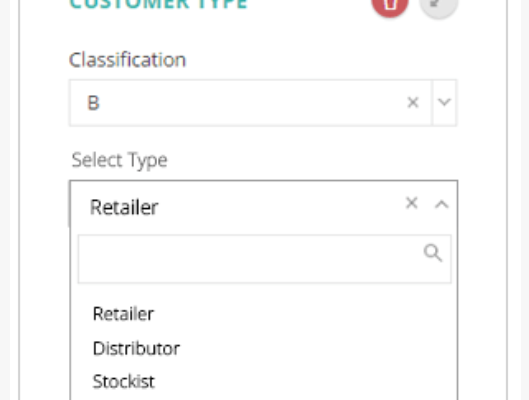Click the Select Type box border area
The width and height of the screenshot is (529, 400).
pyautogui.click(x=263, y=181)
